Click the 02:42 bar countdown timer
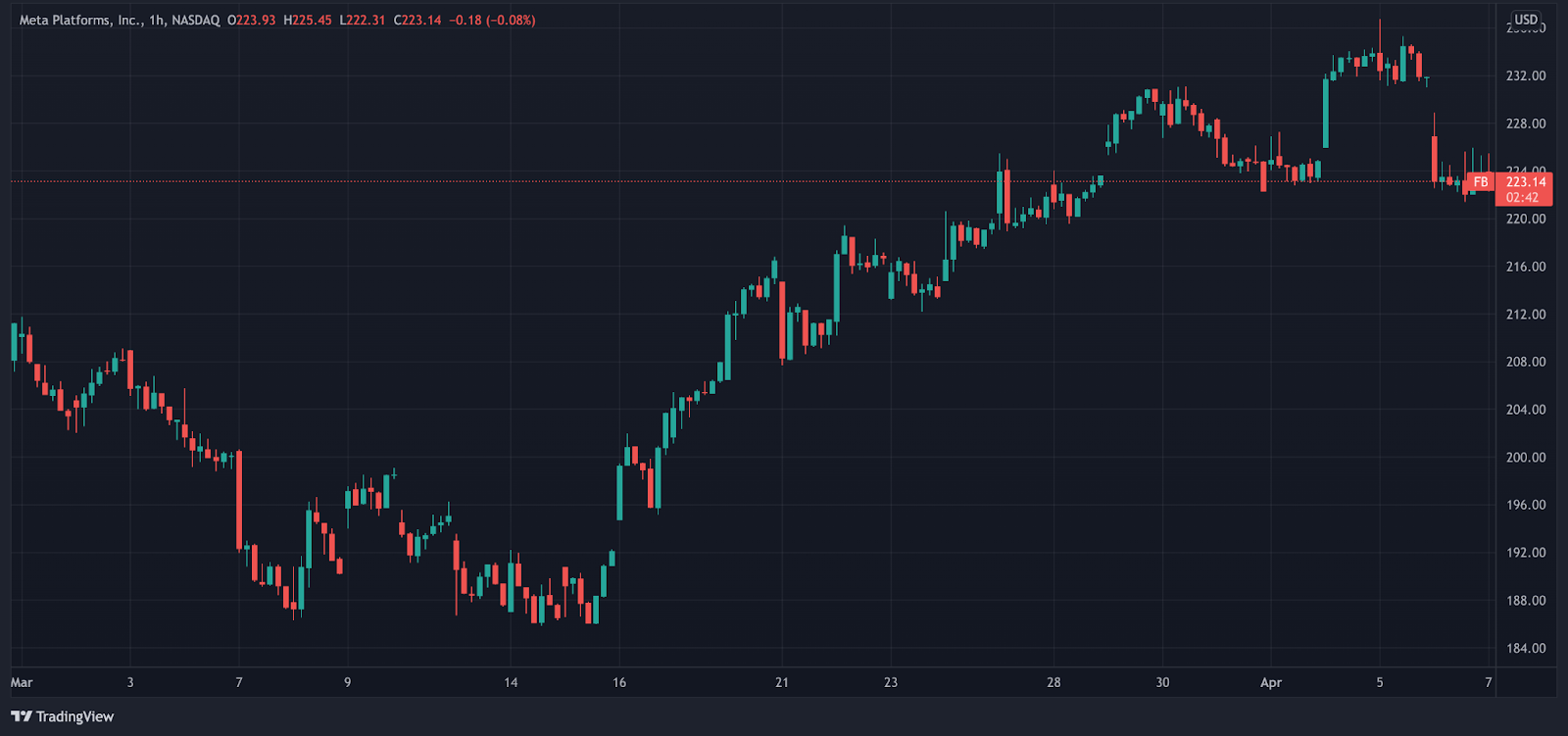This screenshot has width=1568, height=736. point(1522,198)
